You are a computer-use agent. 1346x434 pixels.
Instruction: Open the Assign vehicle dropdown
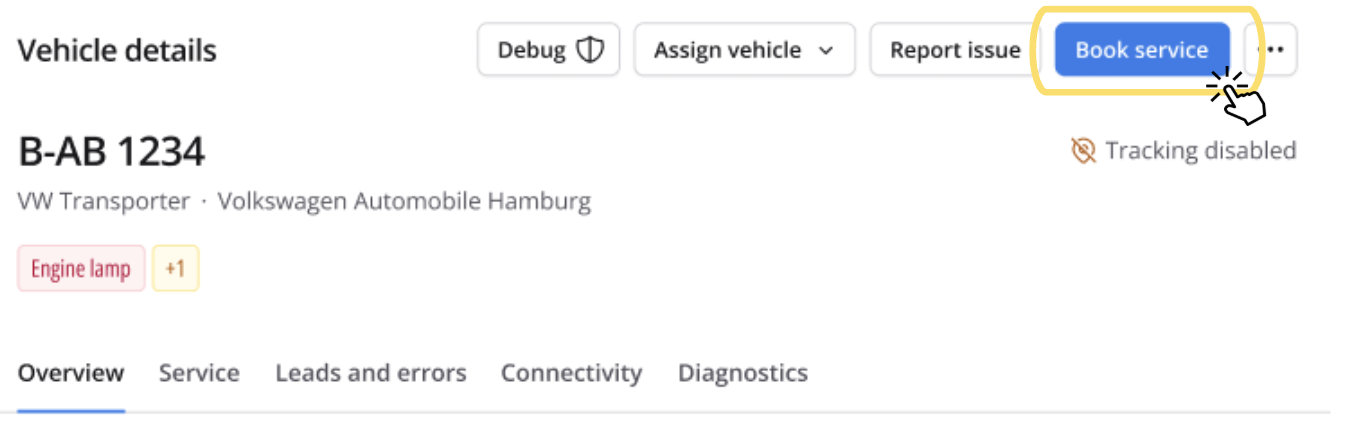point(744,50)
